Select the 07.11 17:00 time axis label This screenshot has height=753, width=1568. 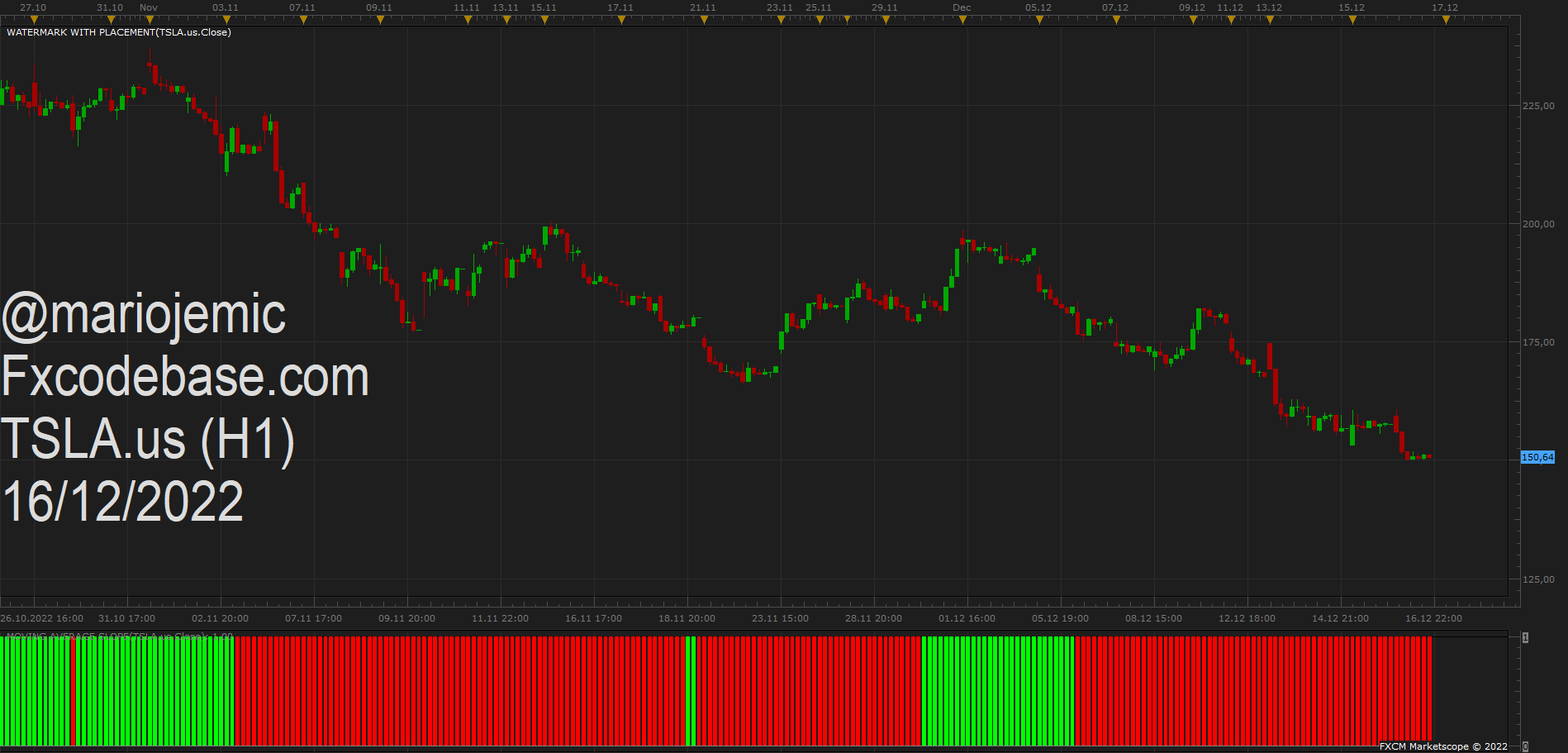click(x=313, y=618)
